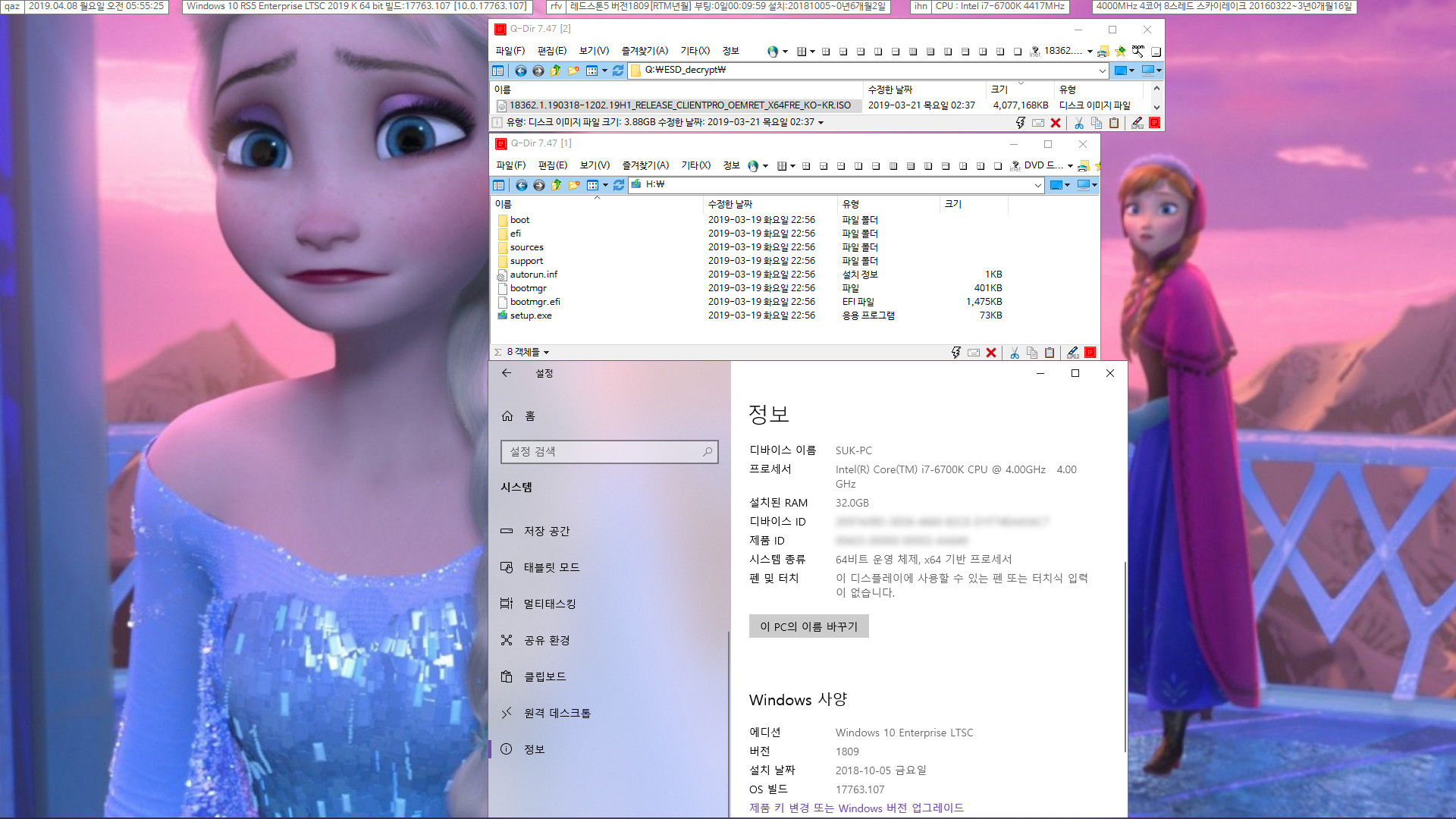Screen dimensions: 1456x819
Task: Expand the DVD drive dropdown in Q-Dir [1]
Action: pos(1070,166)
